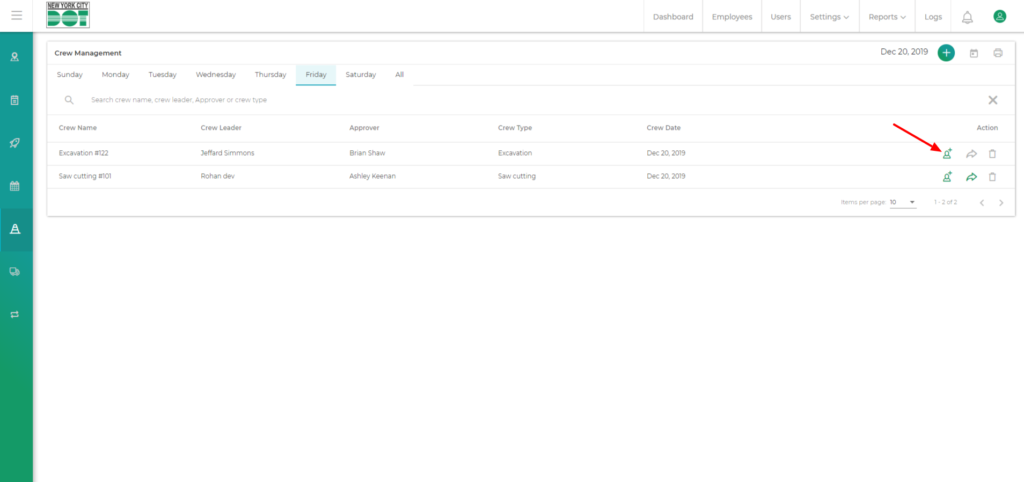The width and height of the screenshot is (1024, 482).
Task: Click the print icon
Action: pyautogui.click(x=997, y=53)
